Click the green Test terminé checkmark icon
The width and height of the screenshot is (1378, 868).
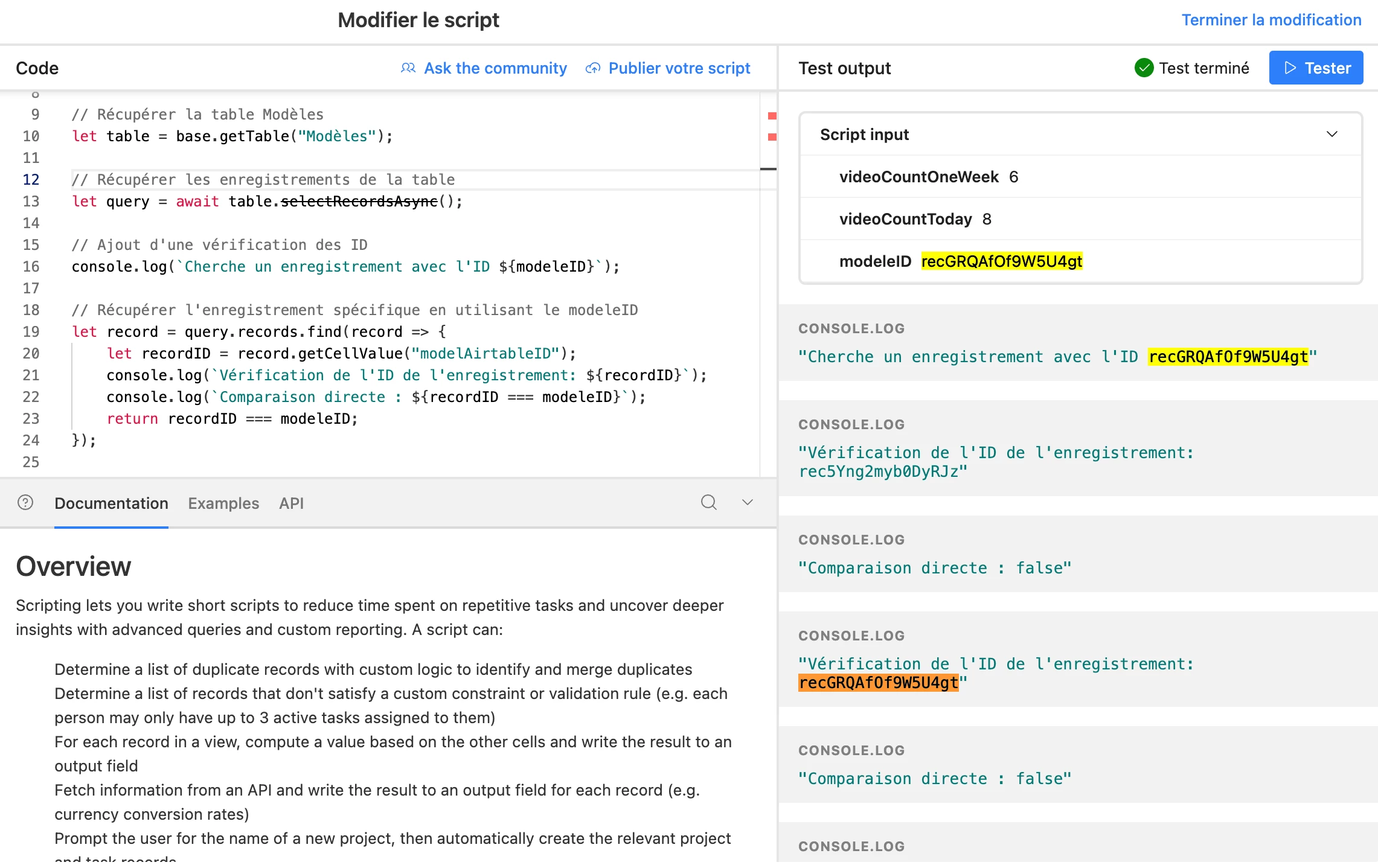point(1144,68)
